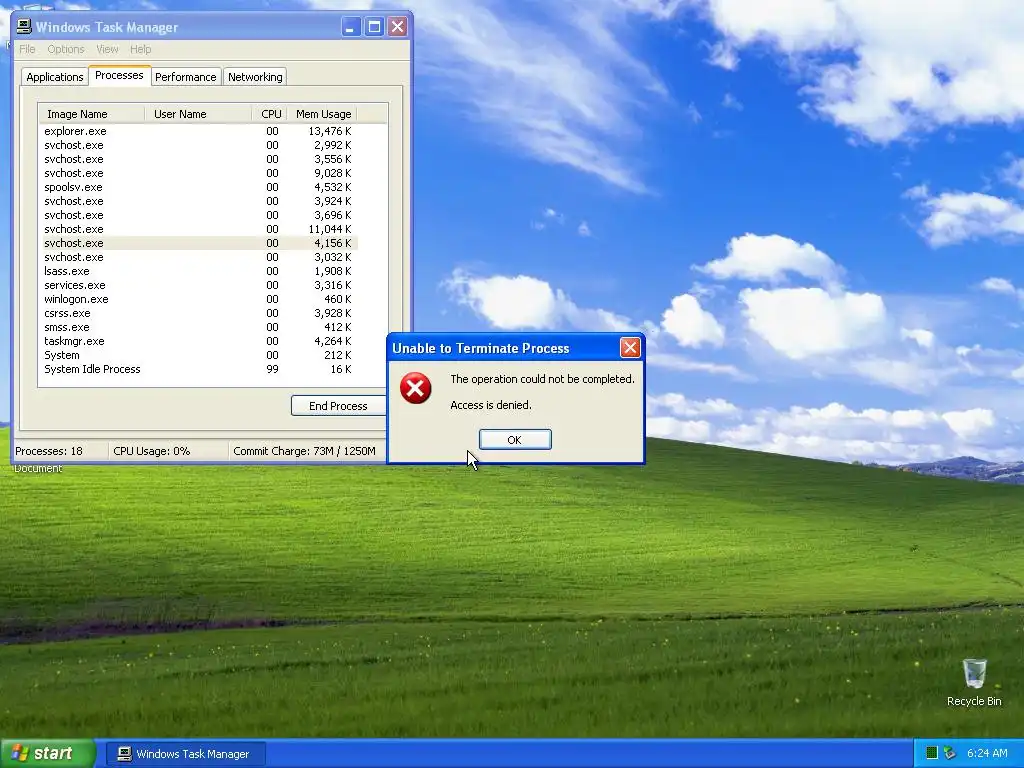
Task: Open the Start menu
Action: (48, 754)
